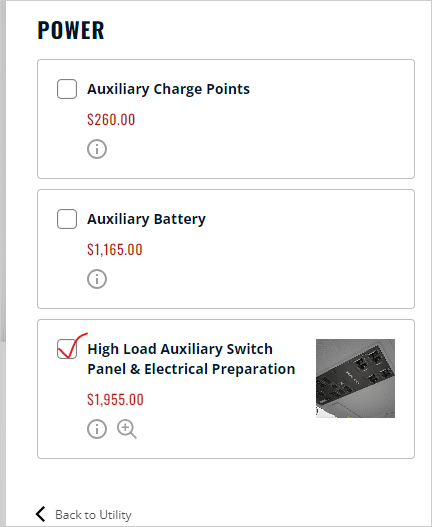This screenshot has width=432, height=527.
Task: Uncheck High Load Auxiliary Switch Panel checkbox
Action: [67, 349]
